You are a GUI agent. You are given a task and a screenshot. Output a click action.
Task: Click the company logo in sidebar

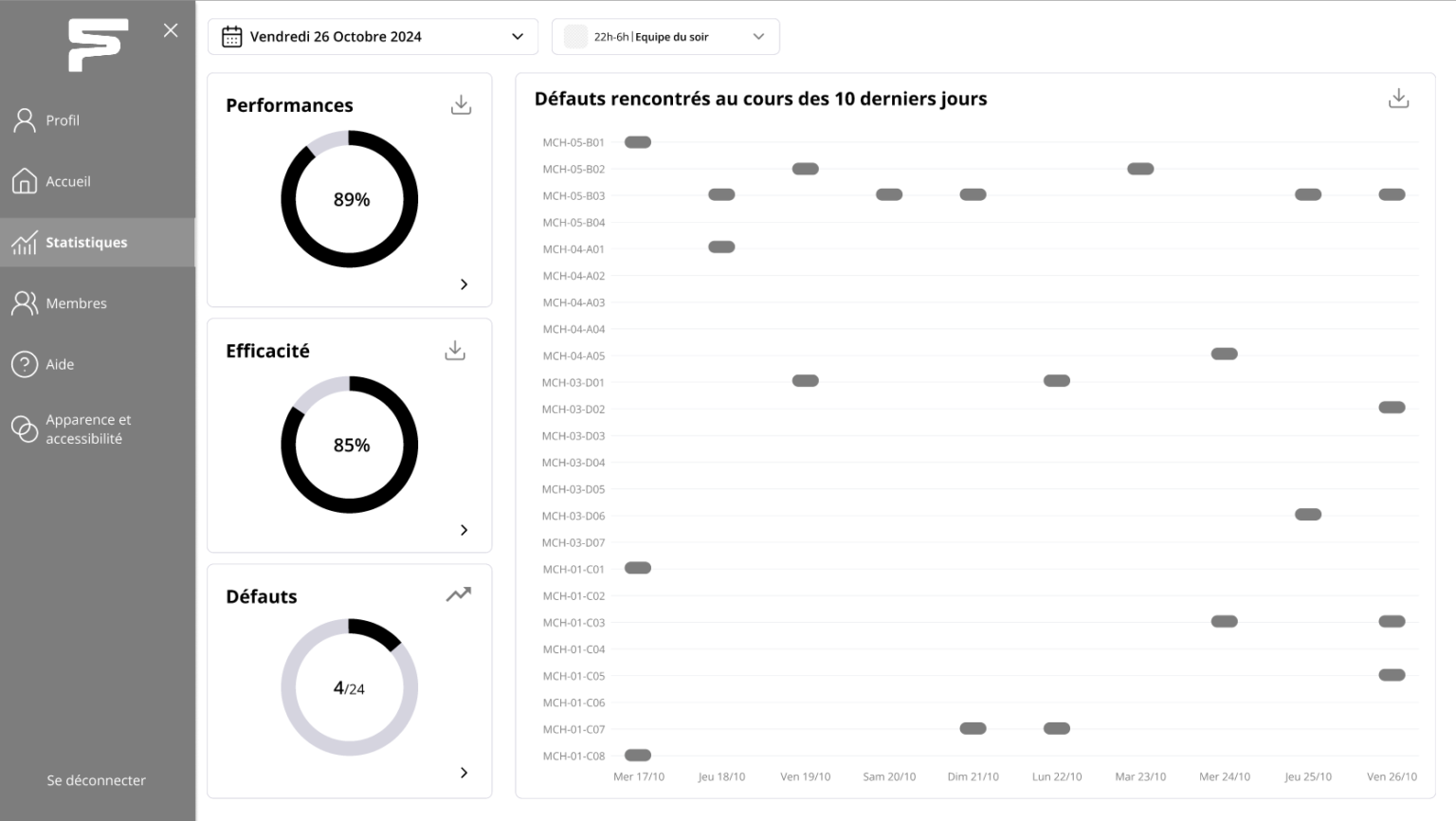point(97,45)
